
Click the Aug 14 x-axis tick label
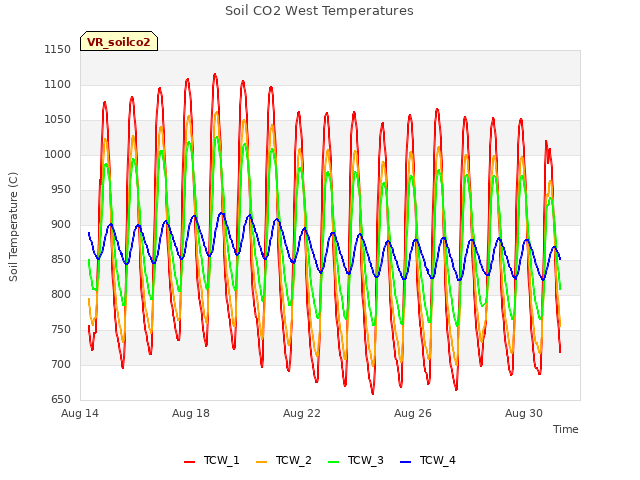pyautogui.click(x=80, y=413)
